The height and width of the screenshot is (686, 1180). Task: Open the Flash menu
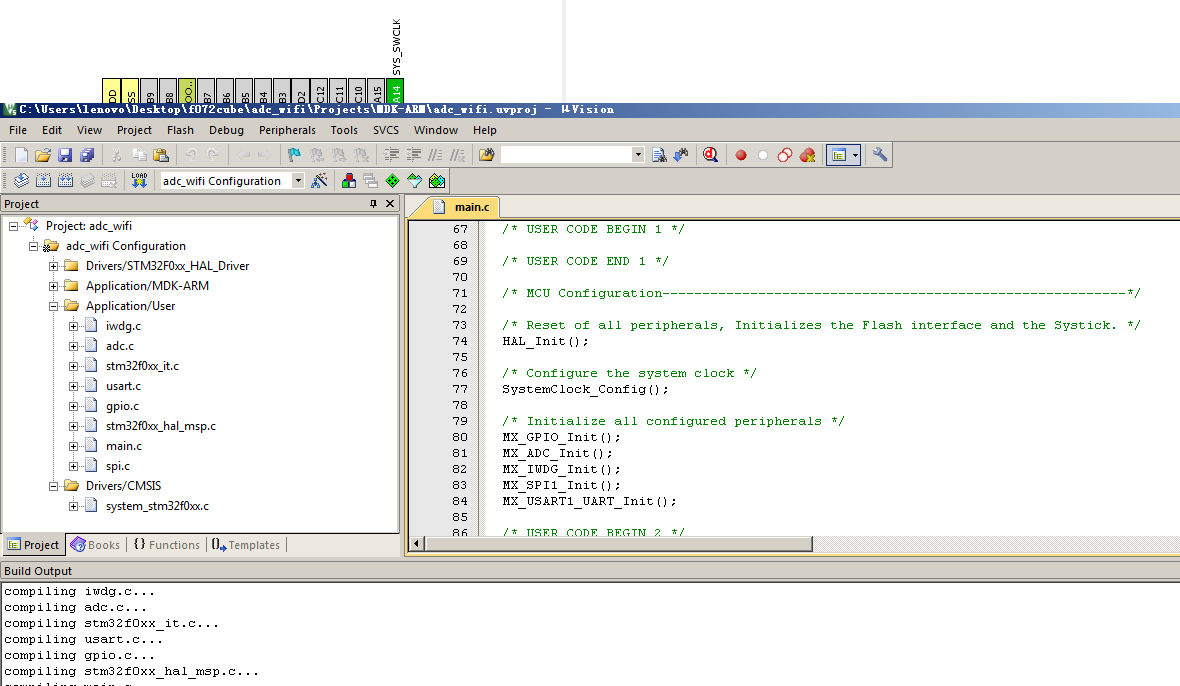click(180, 130)
